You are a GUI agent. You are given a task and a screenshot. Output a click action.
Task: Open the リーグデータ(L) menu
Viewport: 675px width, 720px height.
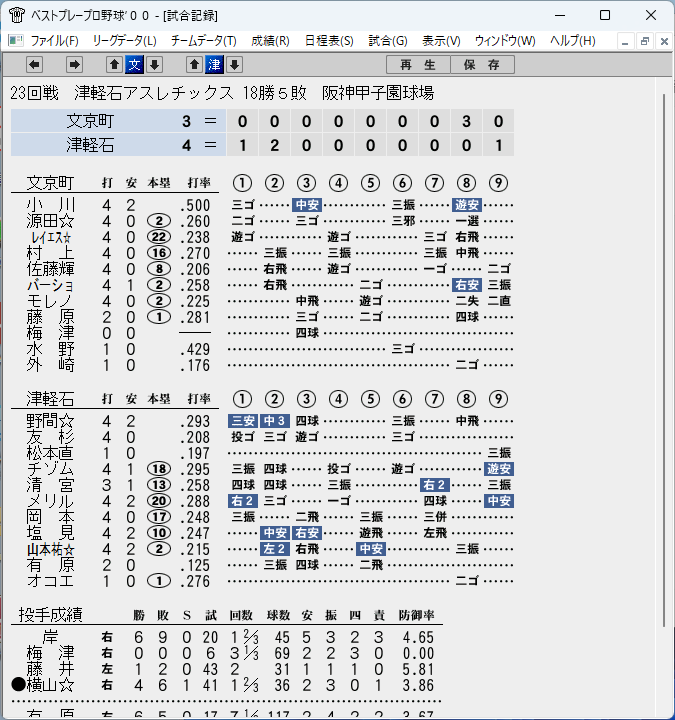pyautogui.click(x=124, y=41)
